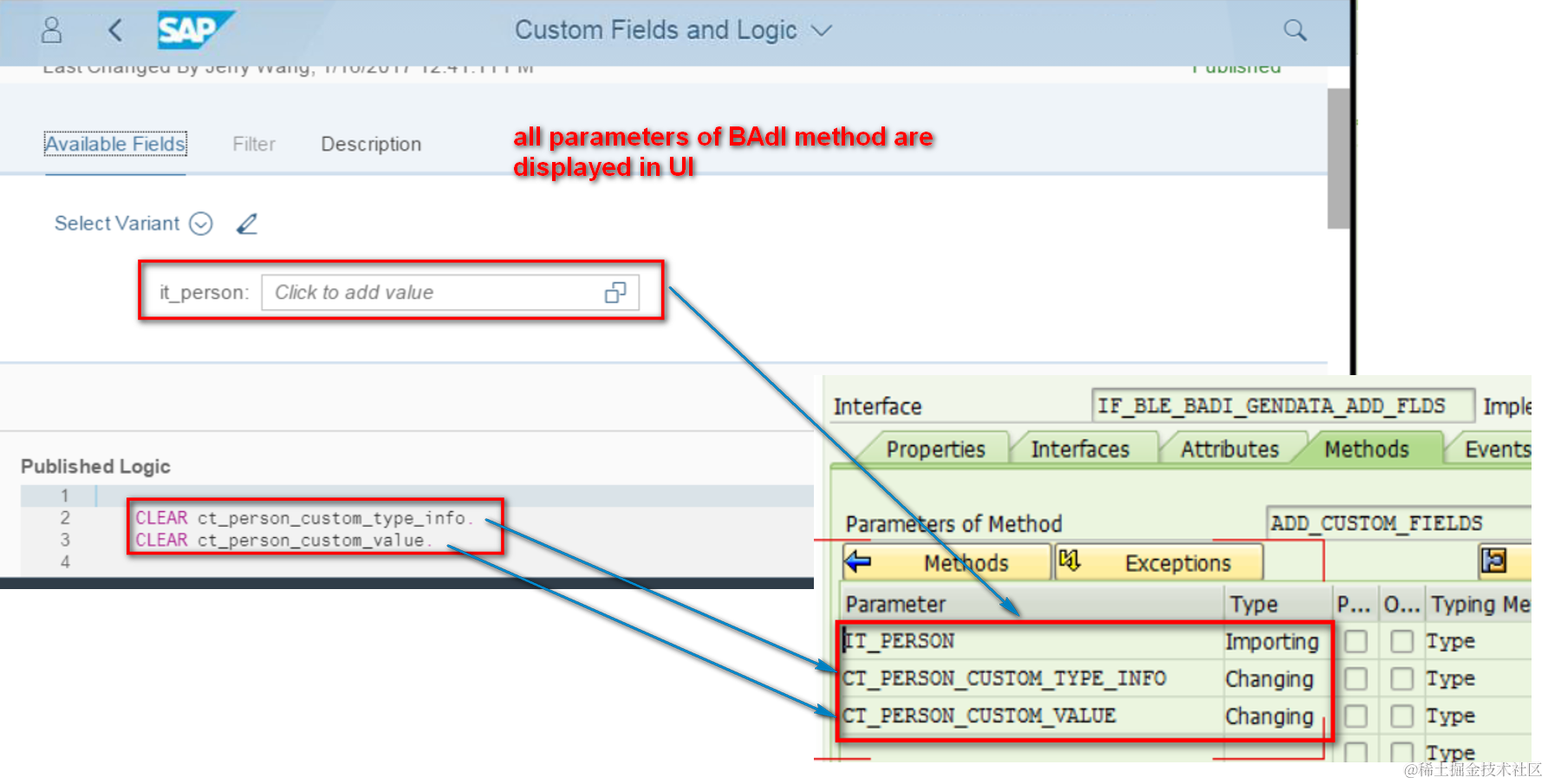
Task: Open the Properties tab
Action: 935,450
